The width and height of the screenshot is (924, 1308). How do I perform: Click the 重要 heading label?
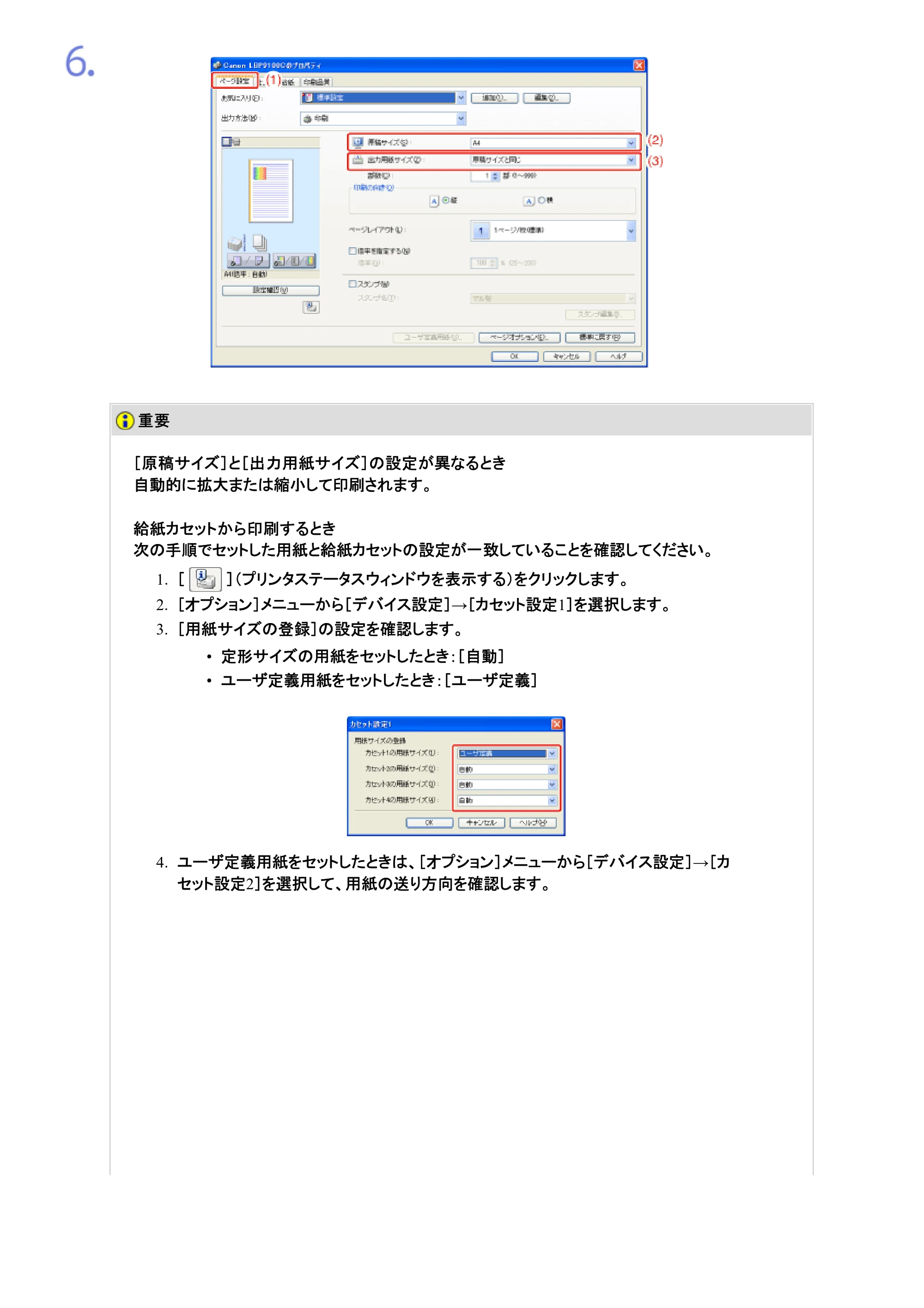[154, 421]
